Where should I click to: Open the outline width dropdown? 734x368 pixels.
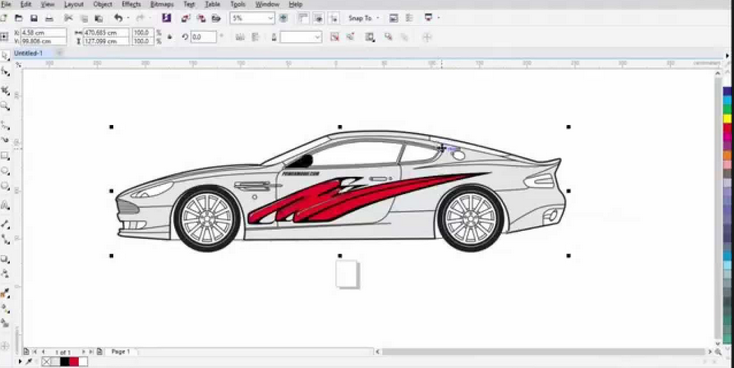pyautogui.click(x=301, y=37)
